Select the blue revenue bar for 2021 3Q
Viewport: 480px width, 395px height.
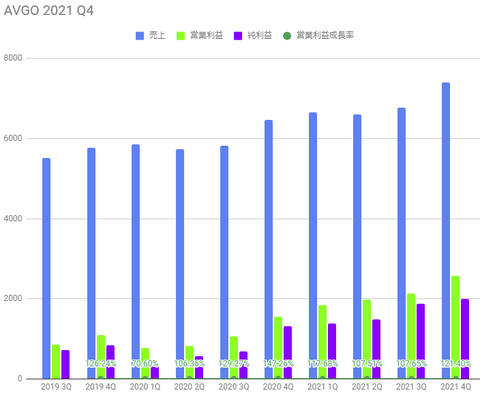(402, 243)
